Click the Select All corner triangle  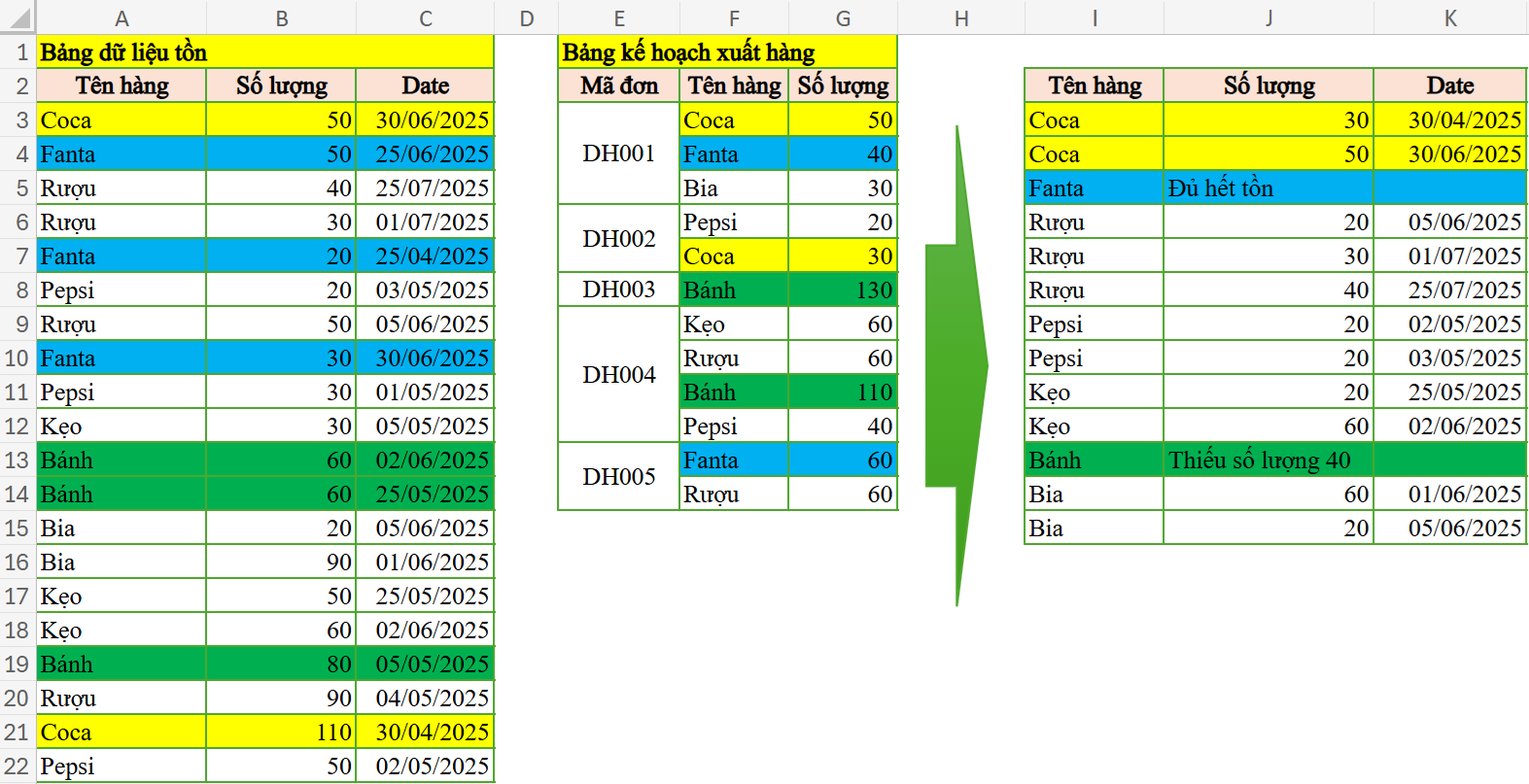coord(19,17)
